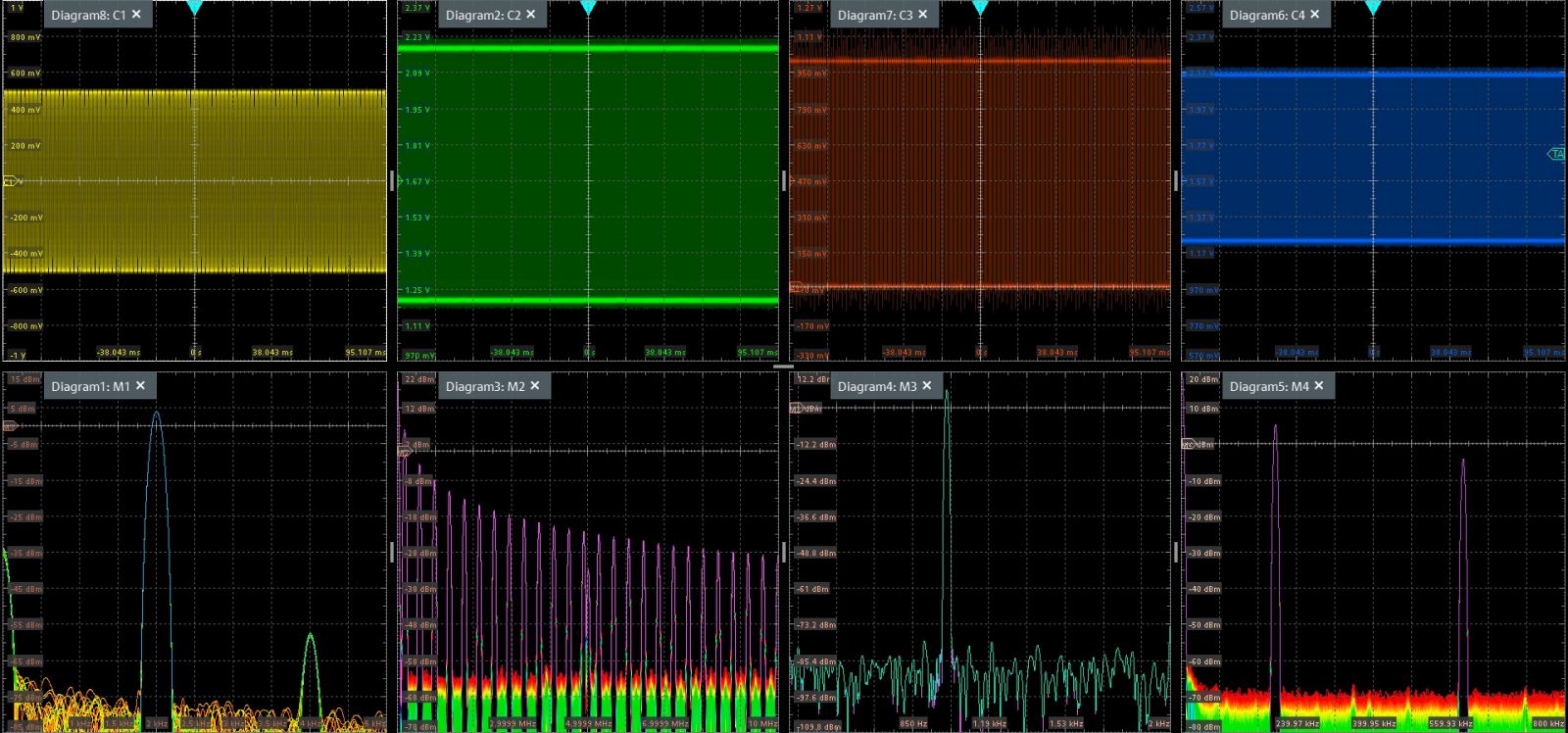Close the Diagram8: C1 tab

(x=136, y=15)
